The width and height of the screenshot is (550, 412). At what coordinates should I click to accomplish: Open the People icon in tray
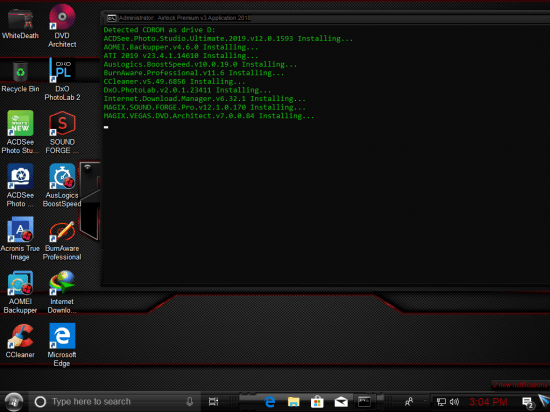point(409,402)
